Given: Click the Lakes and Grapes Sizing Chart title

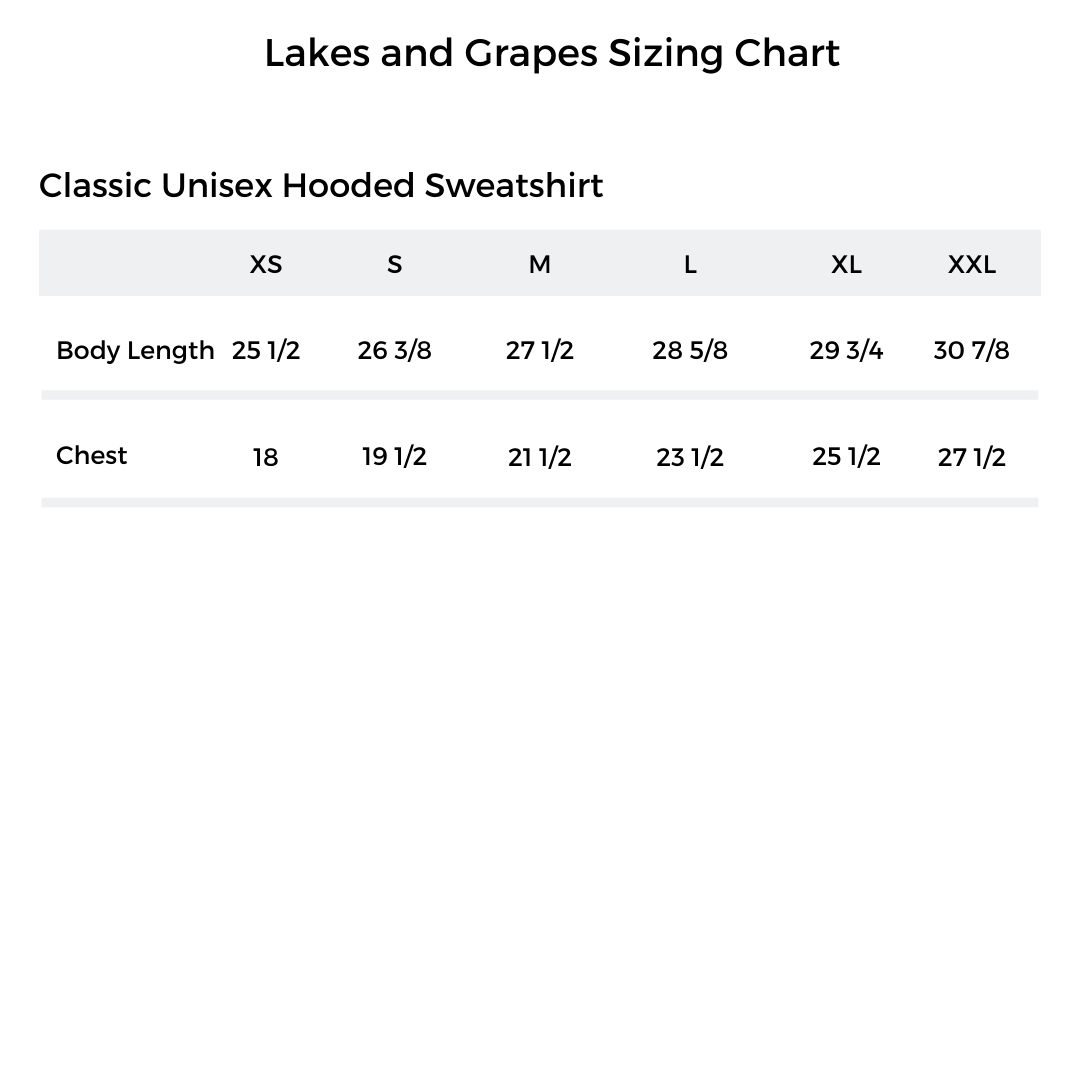Looking at the screenshot, I should tap(551, 53).
